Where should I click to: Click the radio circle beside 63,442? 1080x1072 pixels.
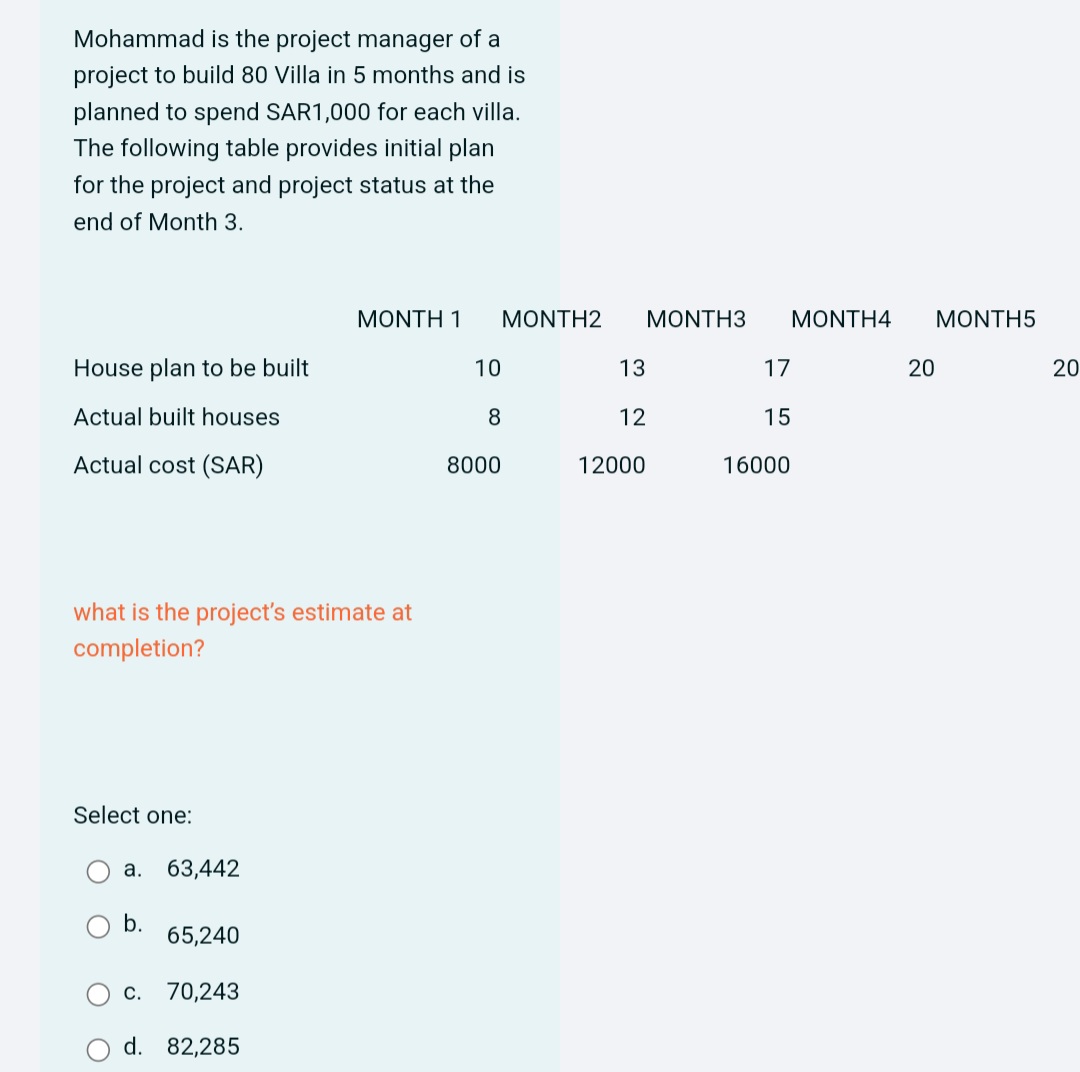click(98, 871)
